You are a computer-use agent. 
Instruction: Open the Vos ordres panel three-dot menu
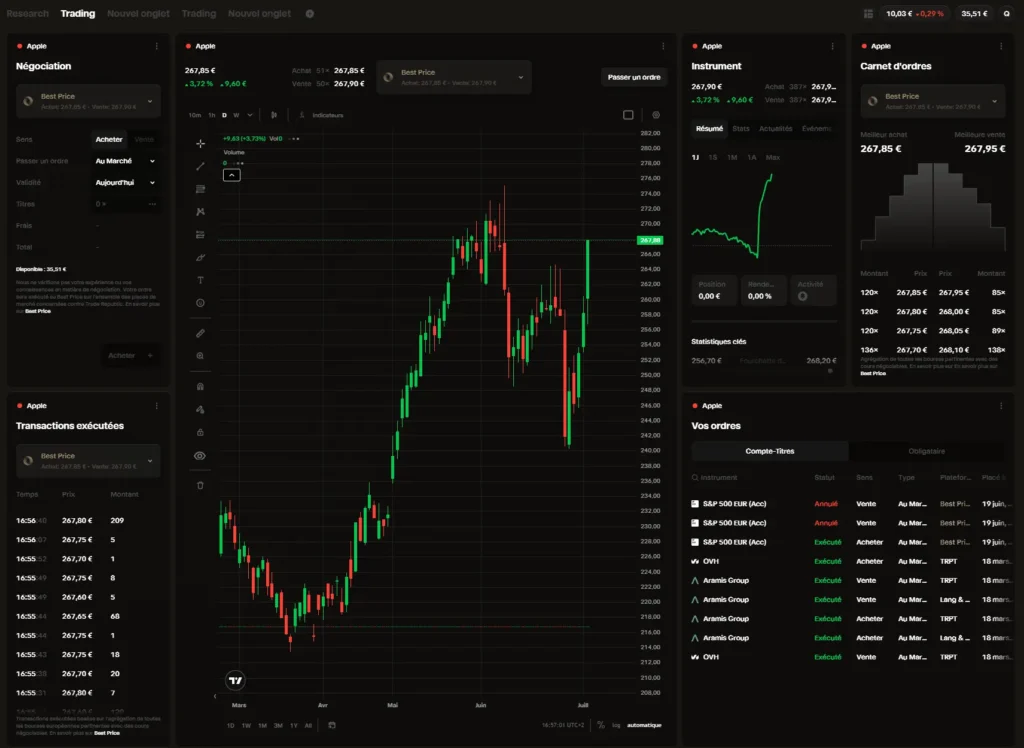(x=1001, y=406)
